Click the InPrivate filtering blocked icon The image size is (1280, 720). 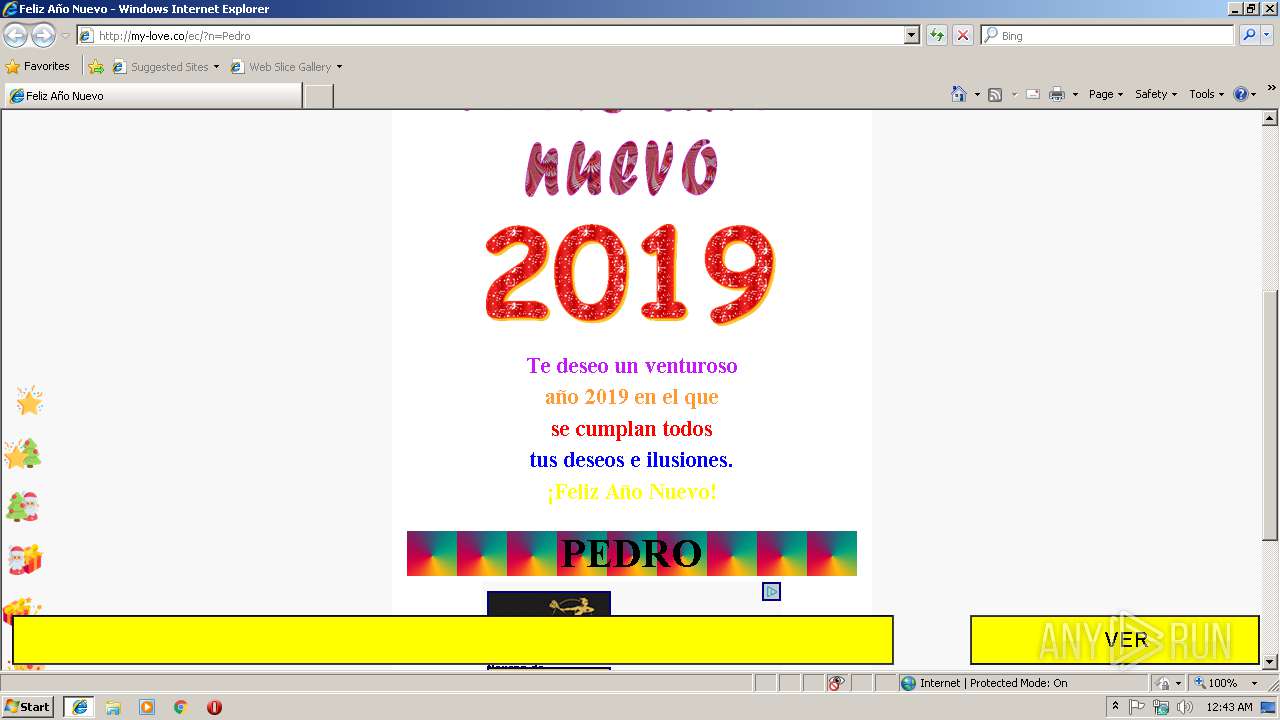click(836, 683)
